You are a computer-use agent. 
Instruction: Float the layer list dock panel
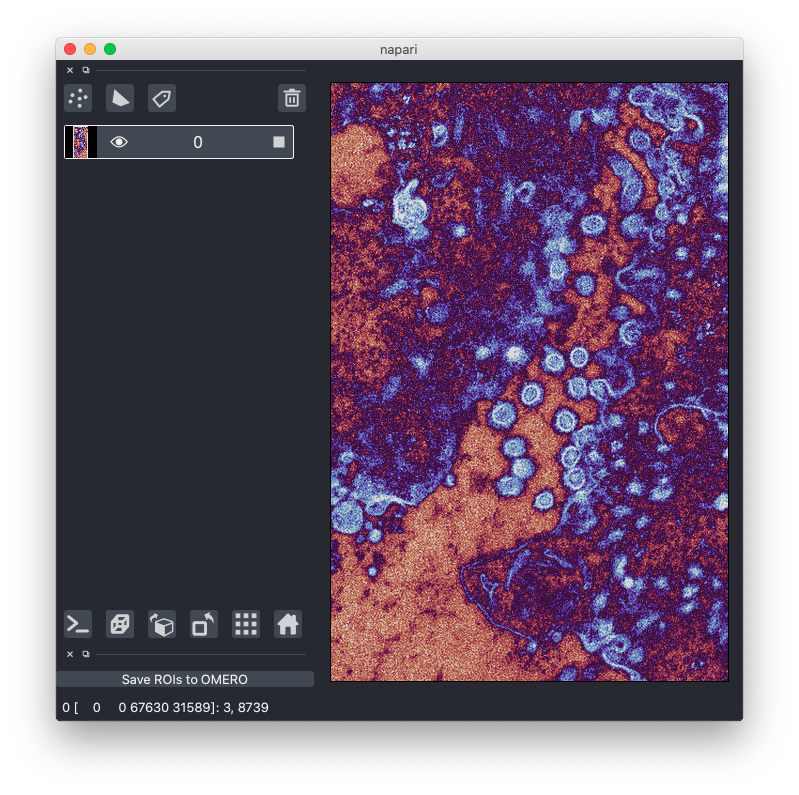coord(86,70)
